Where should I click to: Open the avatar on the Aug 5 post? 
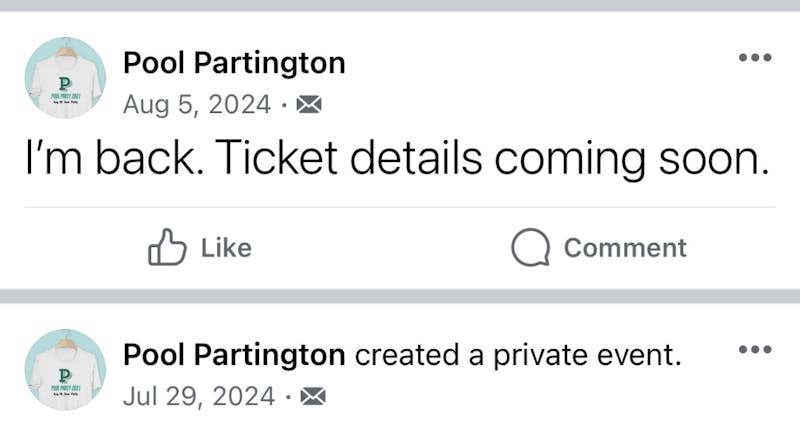point(65,78)
